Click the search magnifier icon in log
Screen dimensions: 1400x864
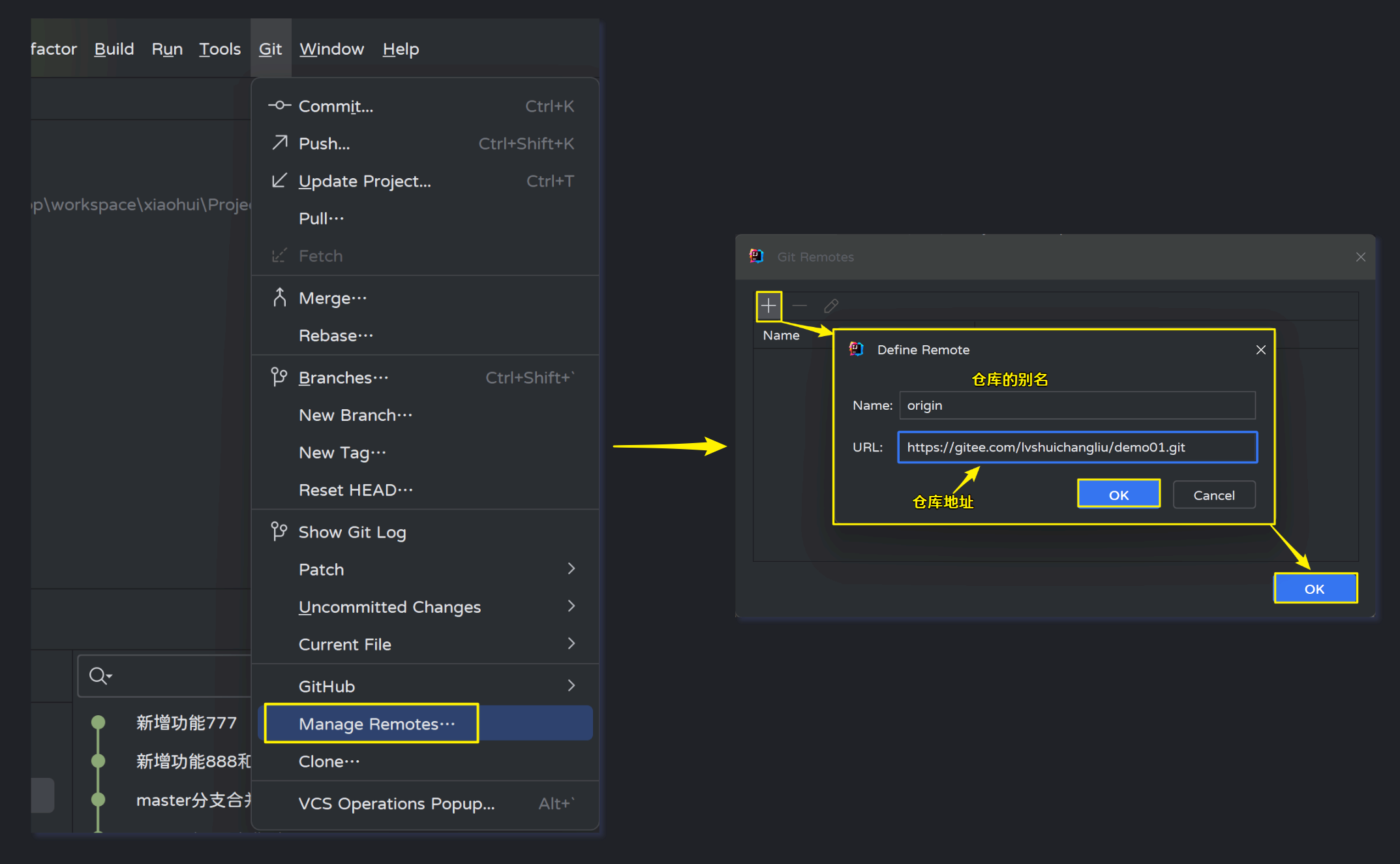coord(99,675)
